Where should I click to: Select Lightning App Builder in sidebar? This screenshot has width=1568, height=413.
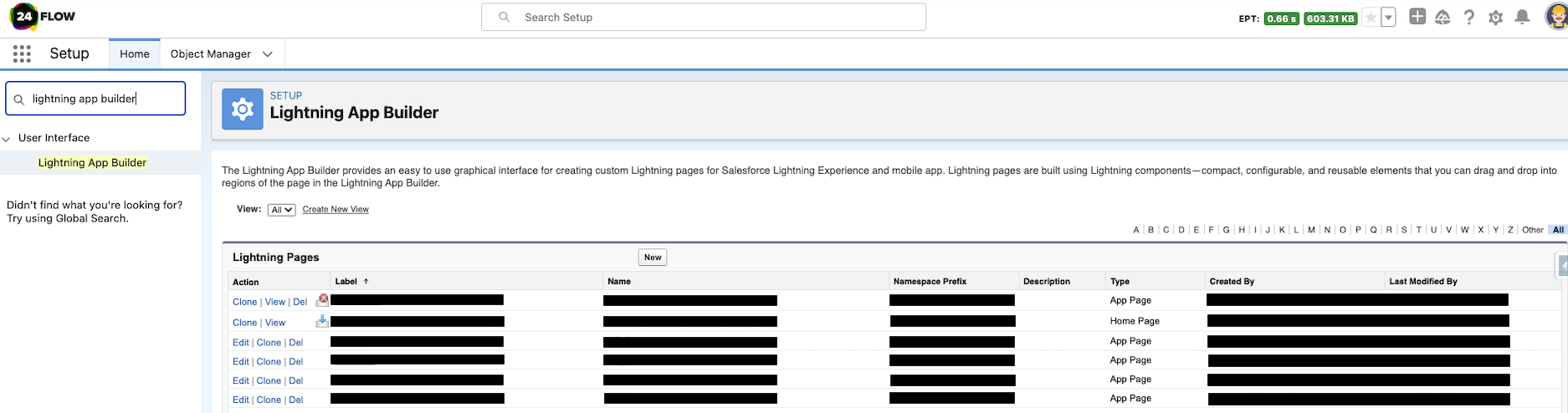point(92,163)
